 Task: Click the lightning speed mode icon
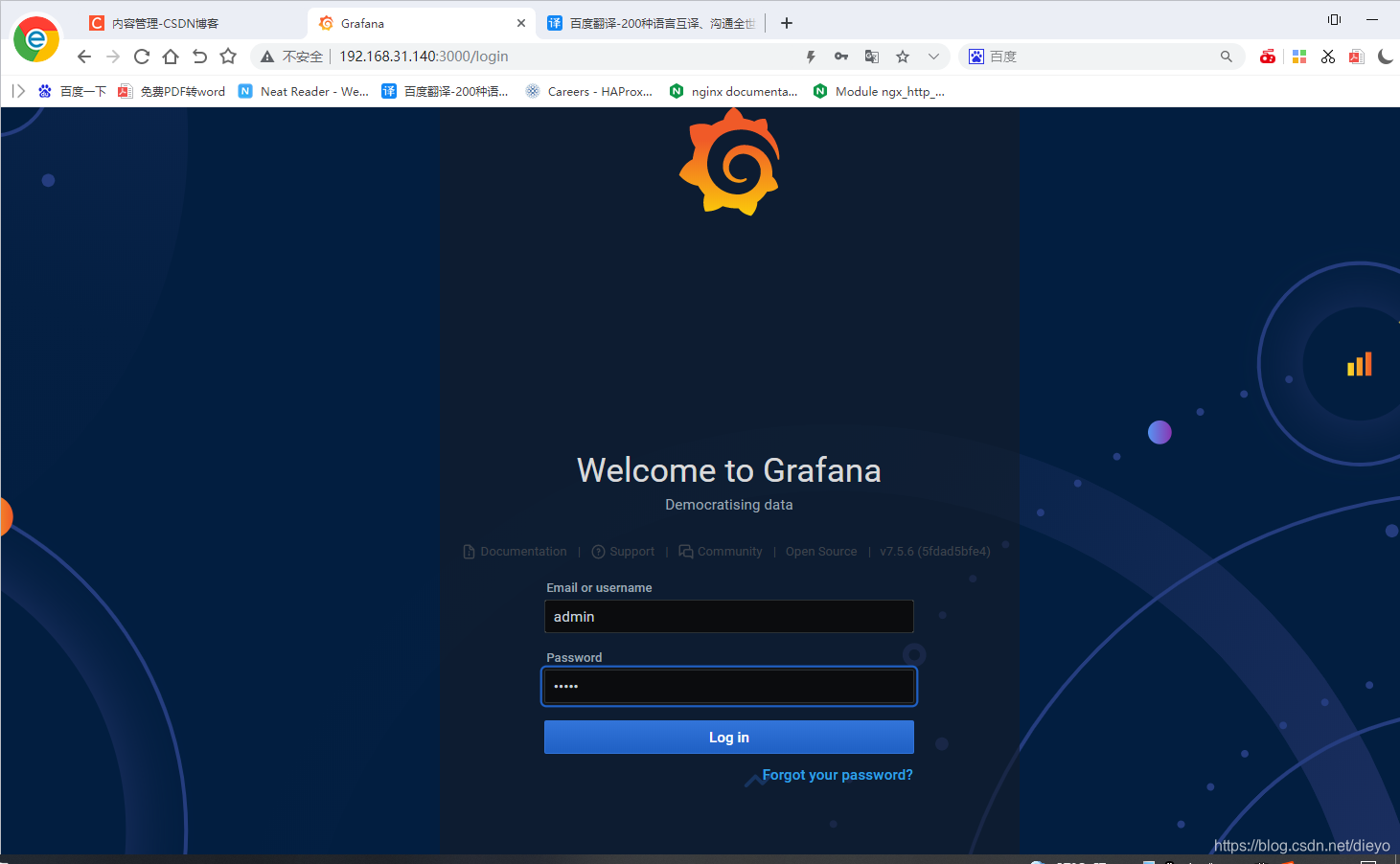811,57
